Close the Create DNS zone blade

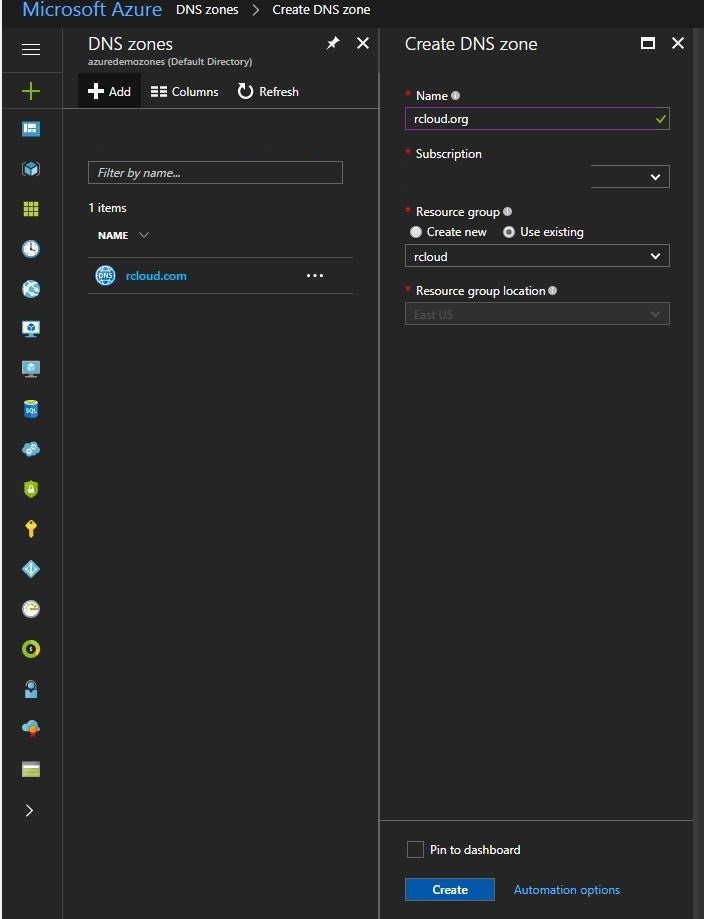[678, 43]
